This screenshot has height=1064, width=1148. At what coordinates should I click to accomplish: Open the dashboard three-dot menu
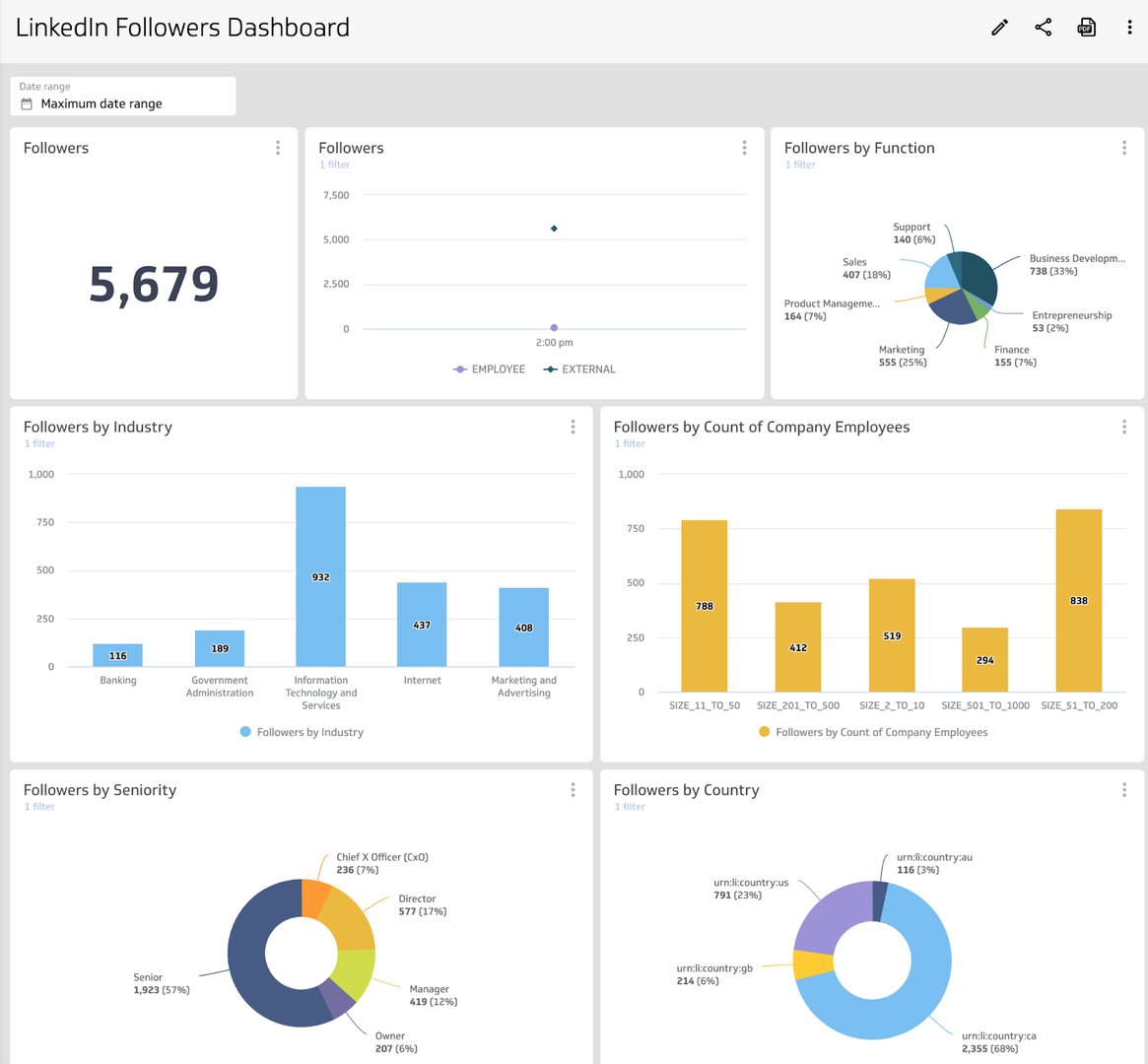[x=1129, y=27]
